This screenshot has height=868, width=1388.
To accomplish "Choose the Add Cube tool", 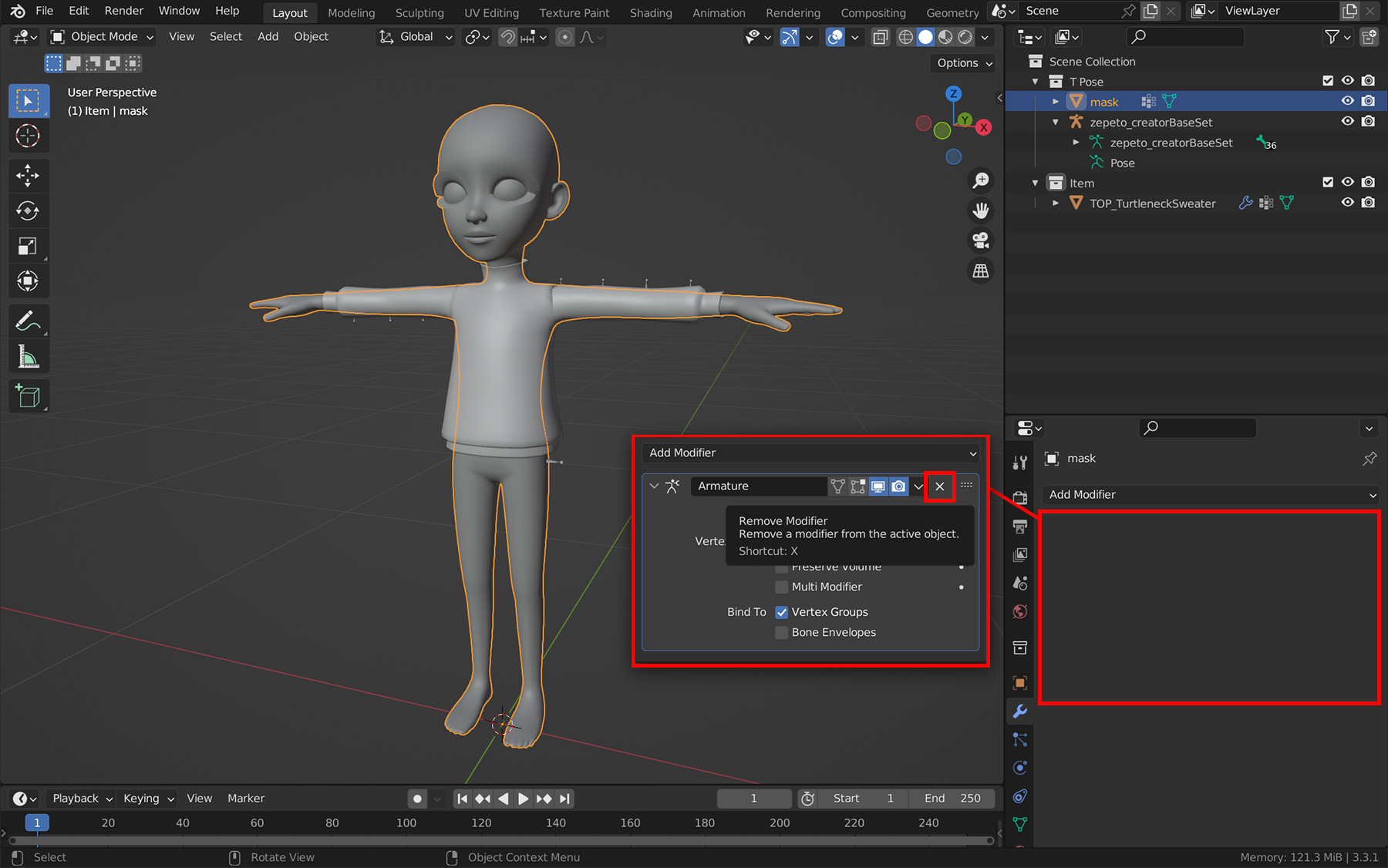I will click(x=28, y=396).
